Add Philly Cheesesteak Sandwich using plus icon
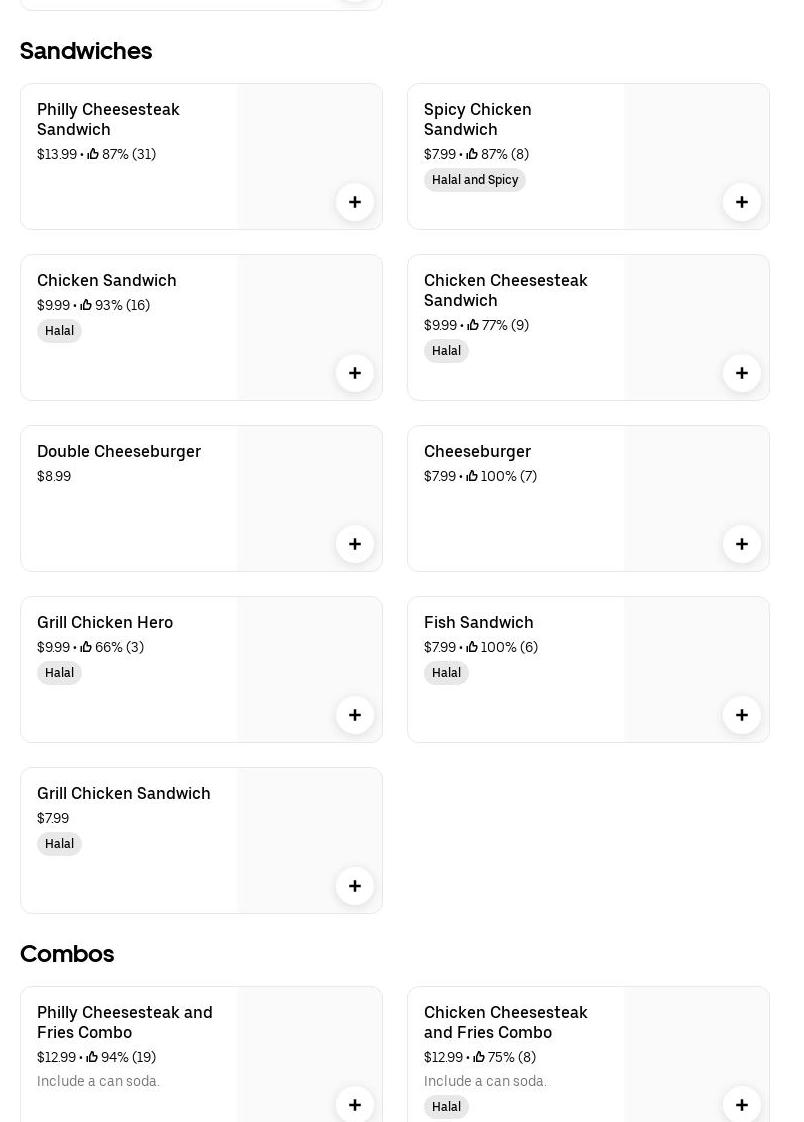Viewport: 804px width, 1122px height. [x=355, y=202]
